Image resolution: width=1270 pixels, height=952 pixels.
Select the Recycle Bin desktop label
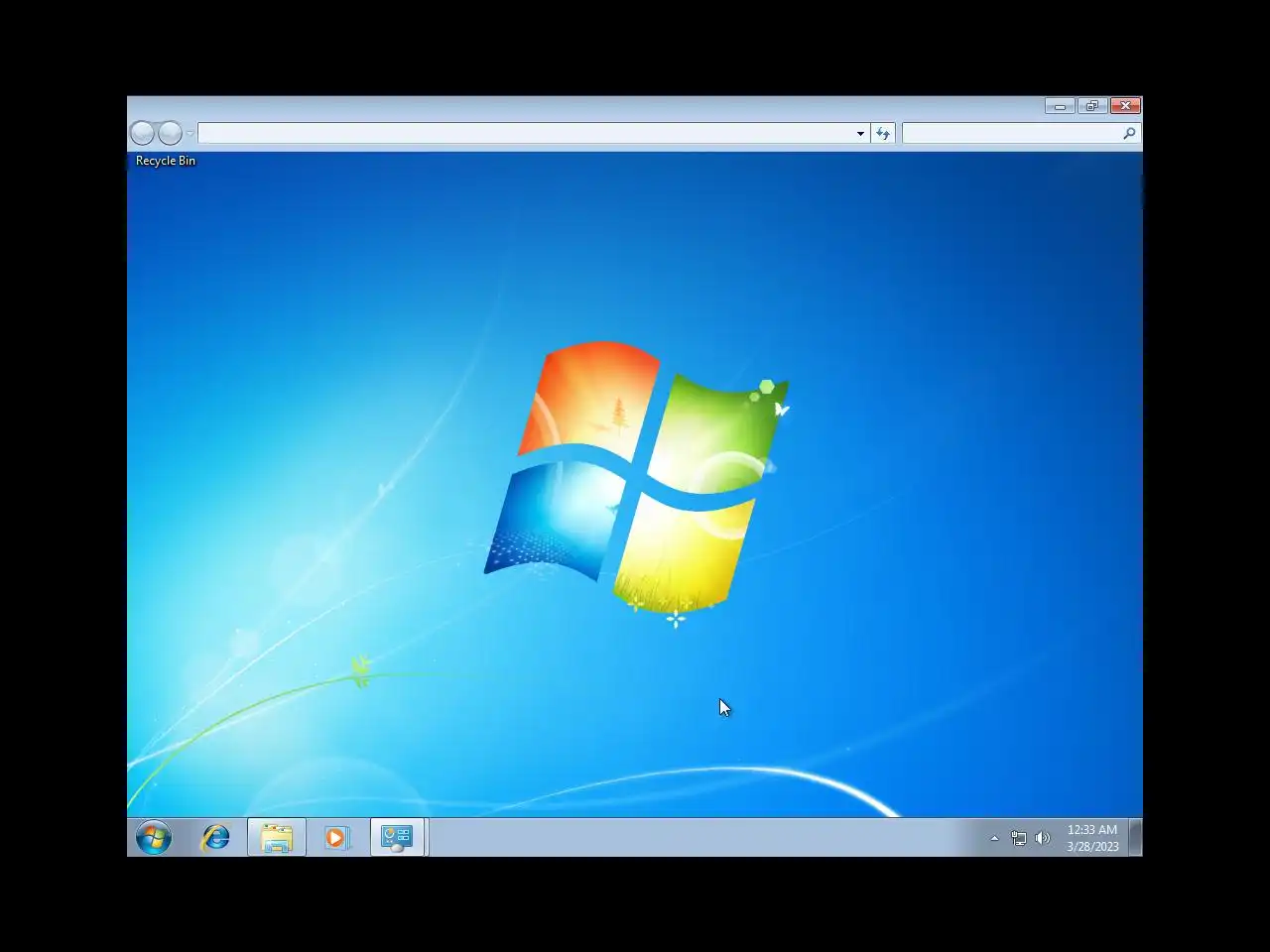(x=166, y=161)
